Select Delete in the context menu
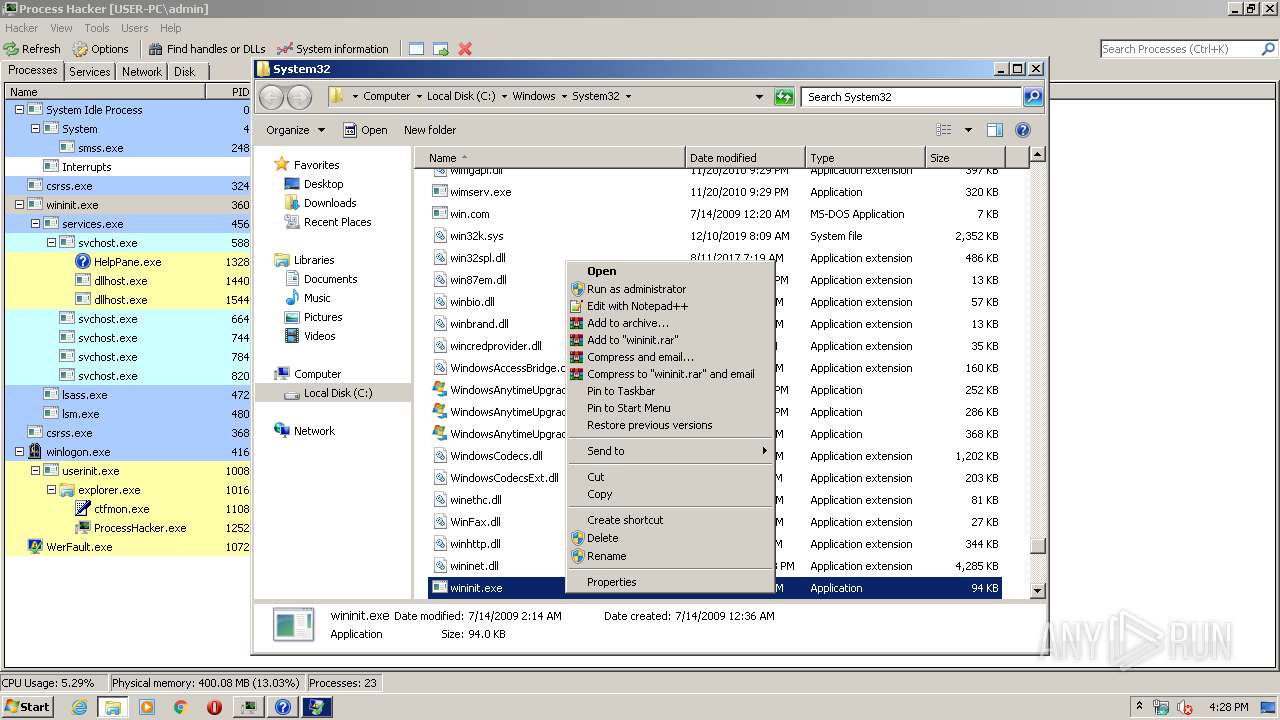Viewport: 1280px width, 720px height. pyautogui.click(x=670, y=538)
